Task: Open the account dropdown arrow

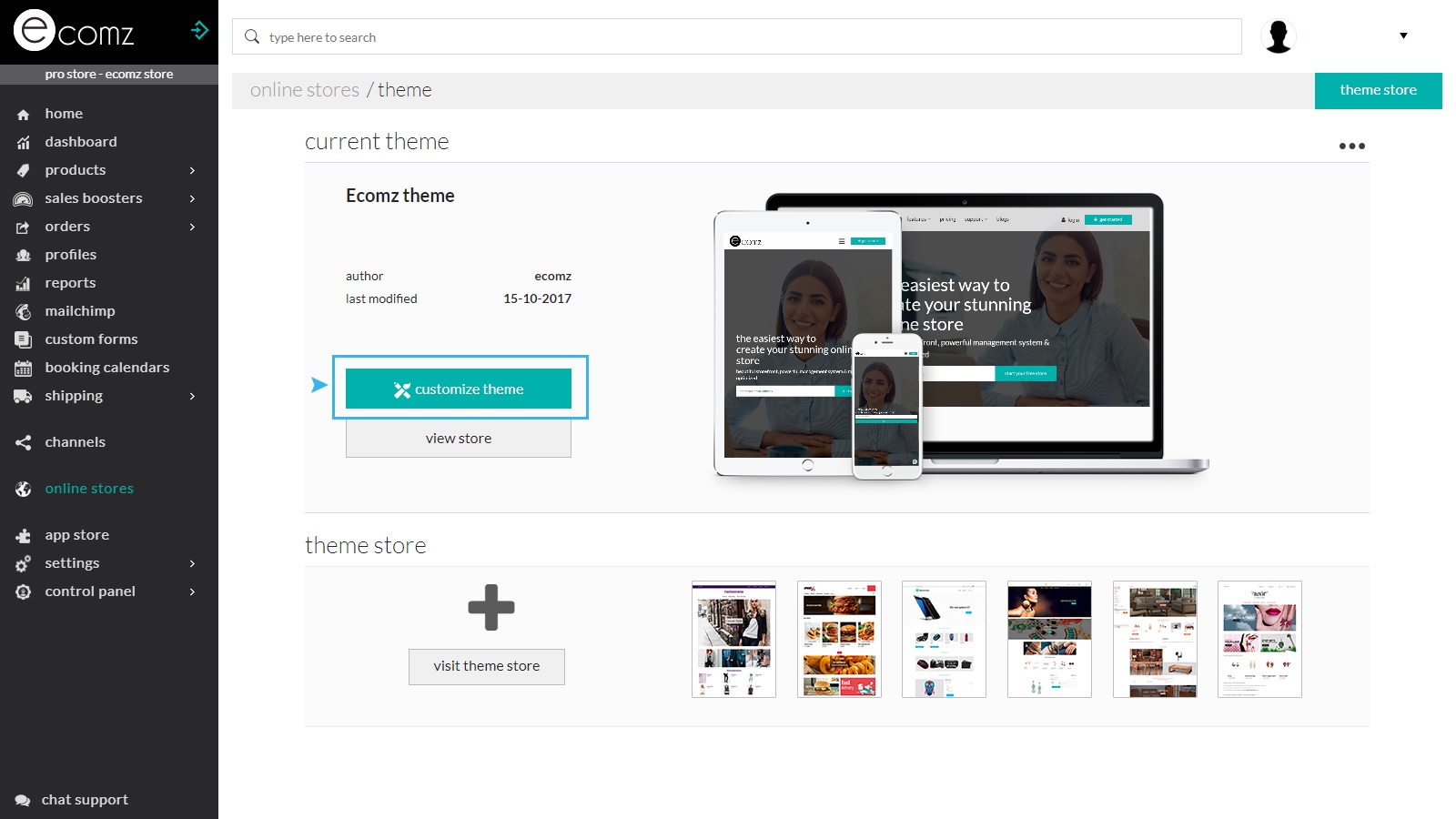Action: point(1403,36)
